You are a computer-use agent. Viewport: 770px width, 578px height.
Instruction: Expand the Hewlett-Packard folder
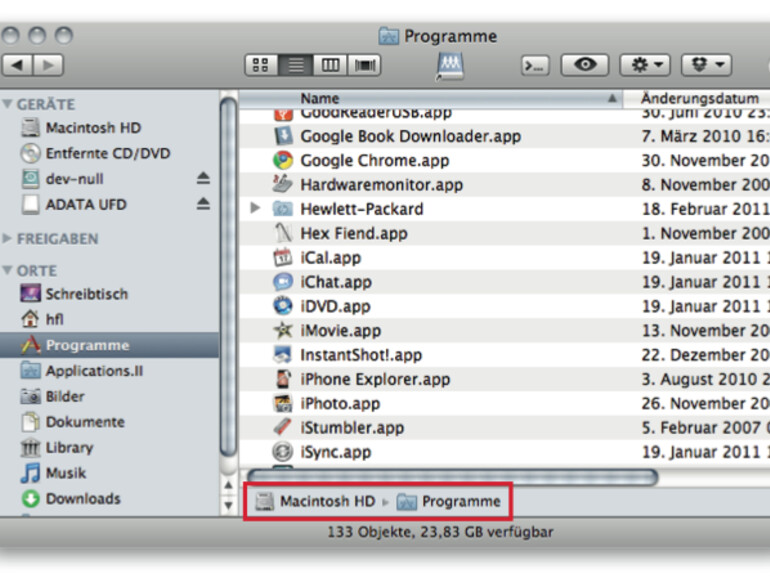255,208
